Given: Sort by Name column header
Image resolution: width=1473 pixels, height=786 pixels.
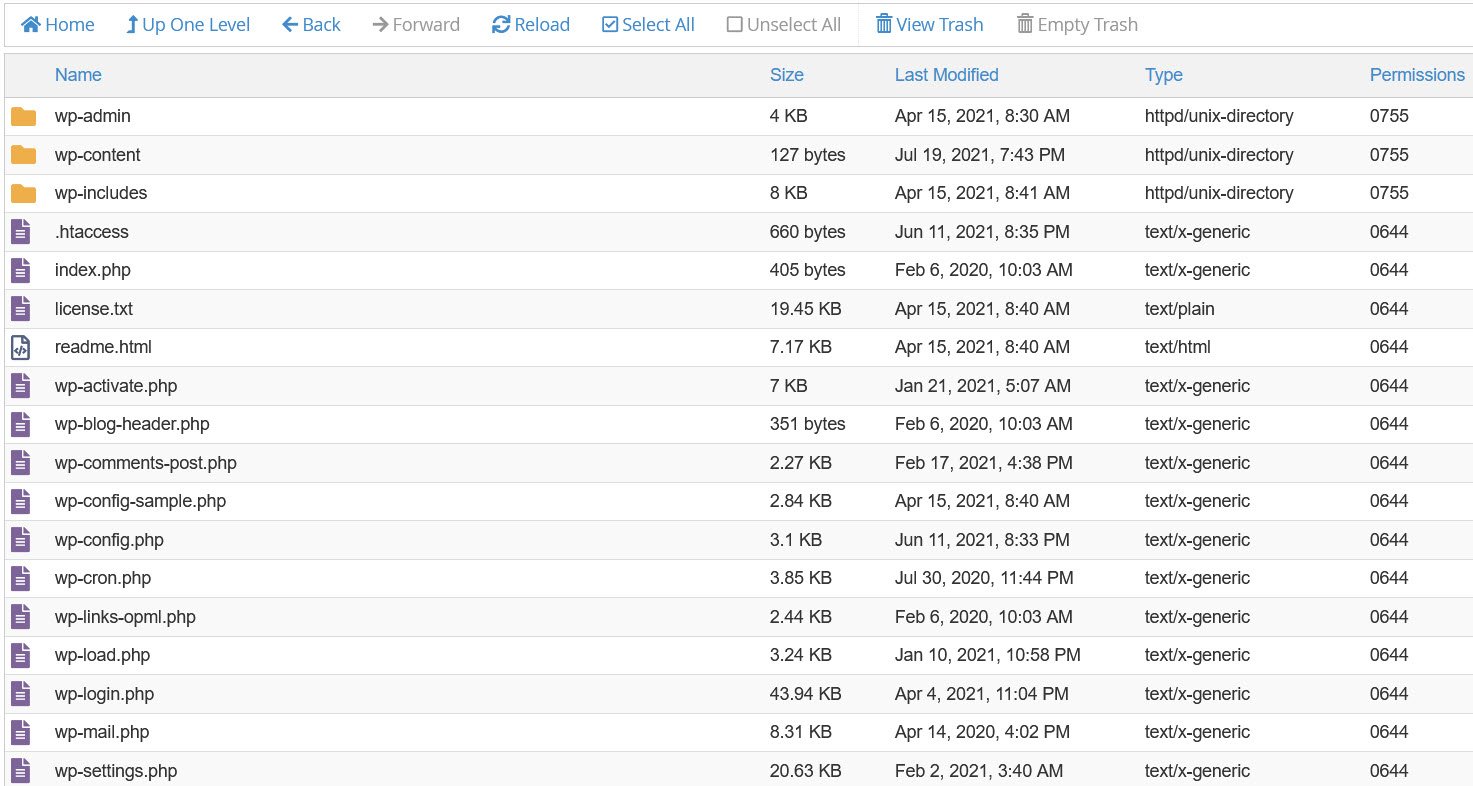Looking at the screenshot, I should (x=78, y=75).
